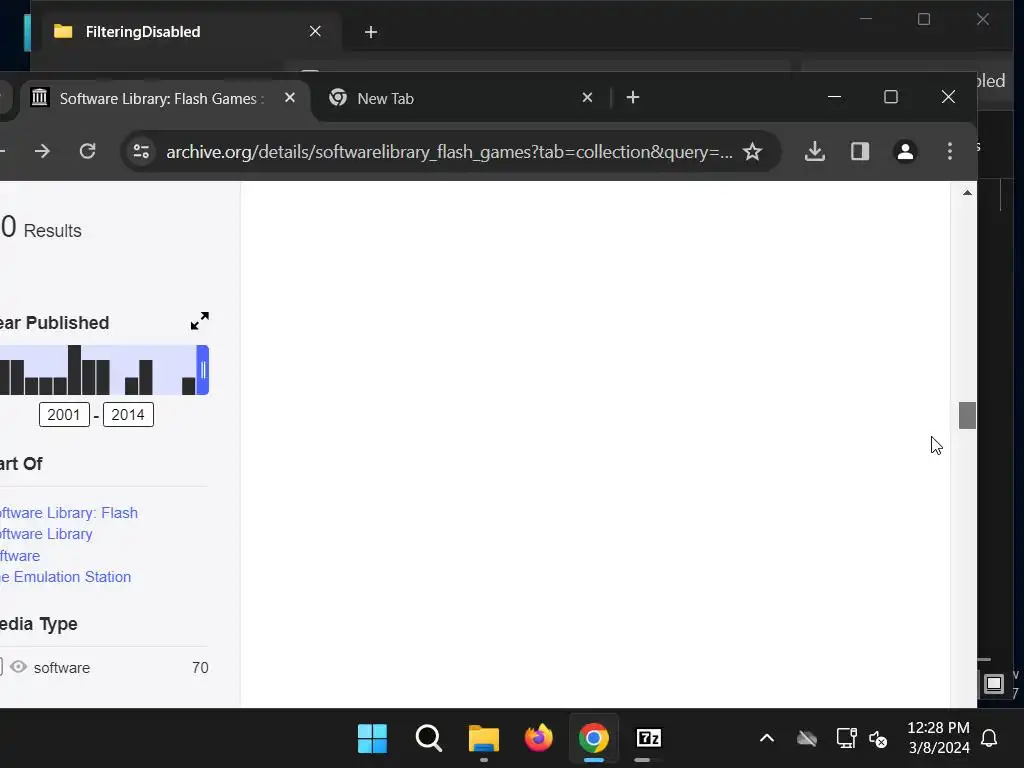Open Software Library collection link

pos(46,534)
